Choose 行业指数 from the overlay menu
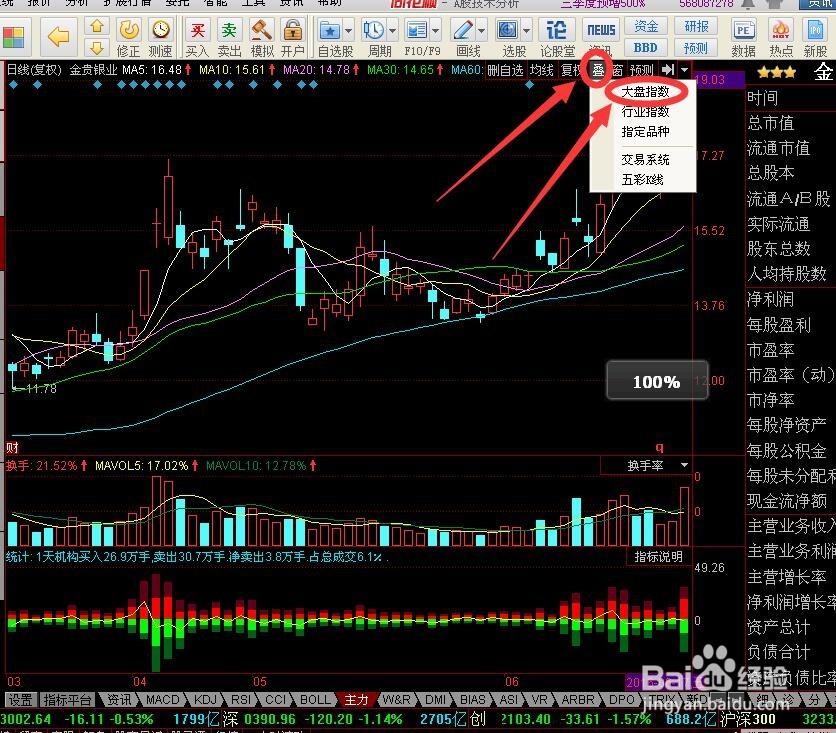 [x=646, y=111]
